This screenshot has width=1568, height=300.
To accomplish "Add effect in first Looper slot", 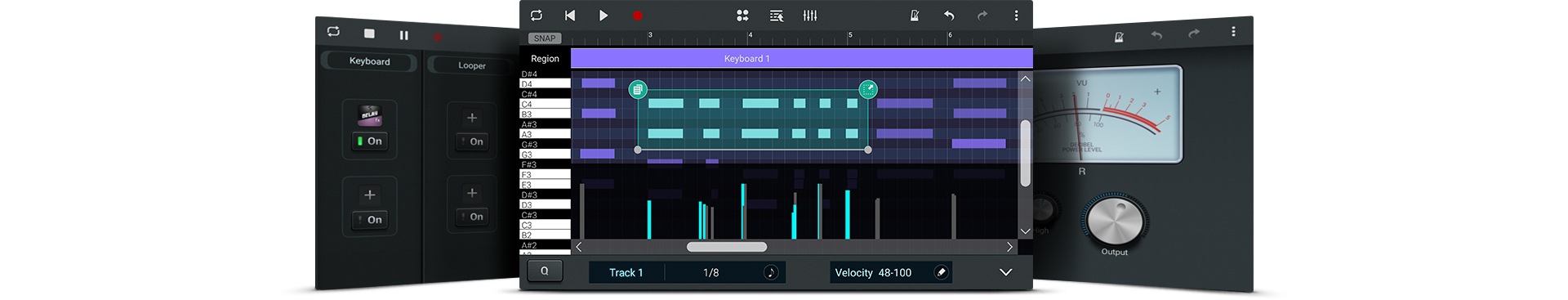I will click(x=471, y=118).
